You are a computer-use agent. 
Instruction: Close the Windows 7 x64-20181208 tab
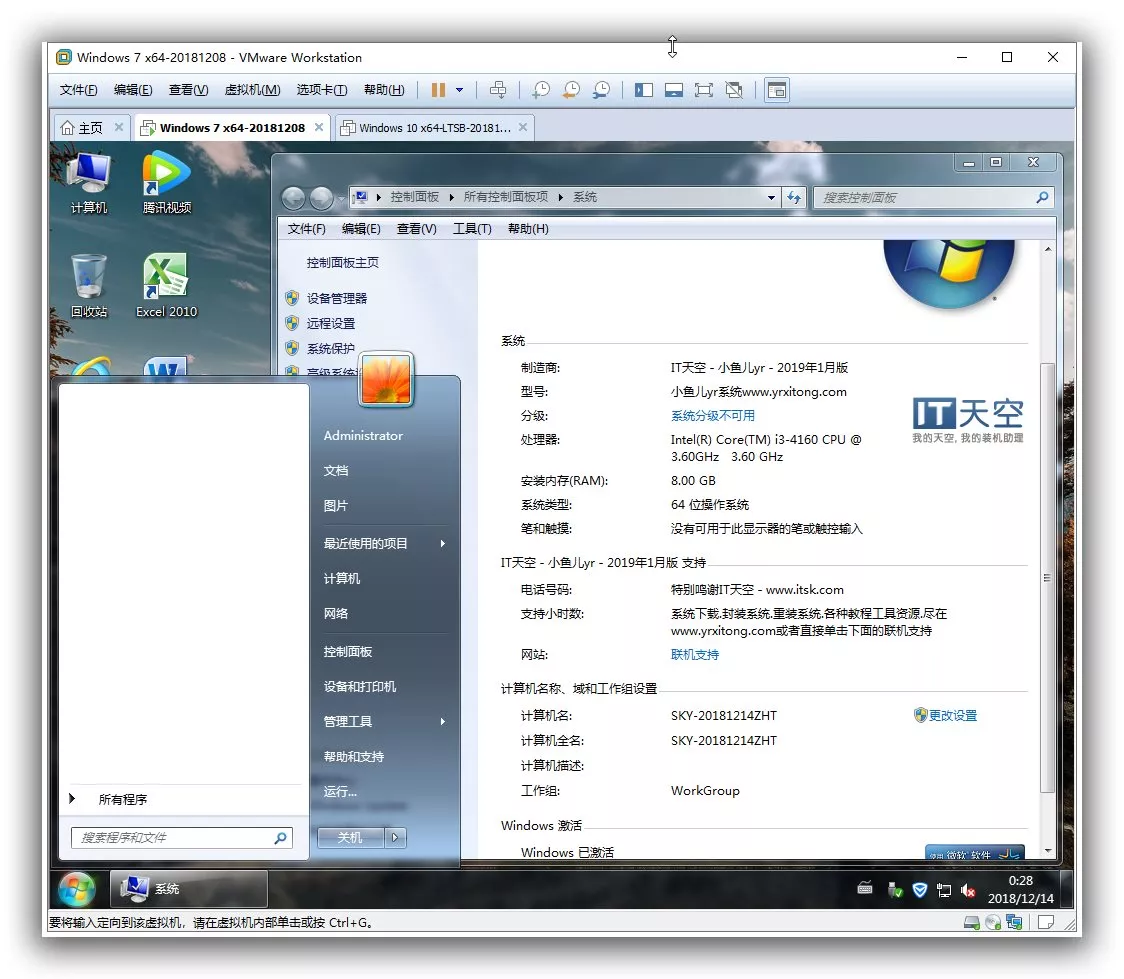point(318,127)
